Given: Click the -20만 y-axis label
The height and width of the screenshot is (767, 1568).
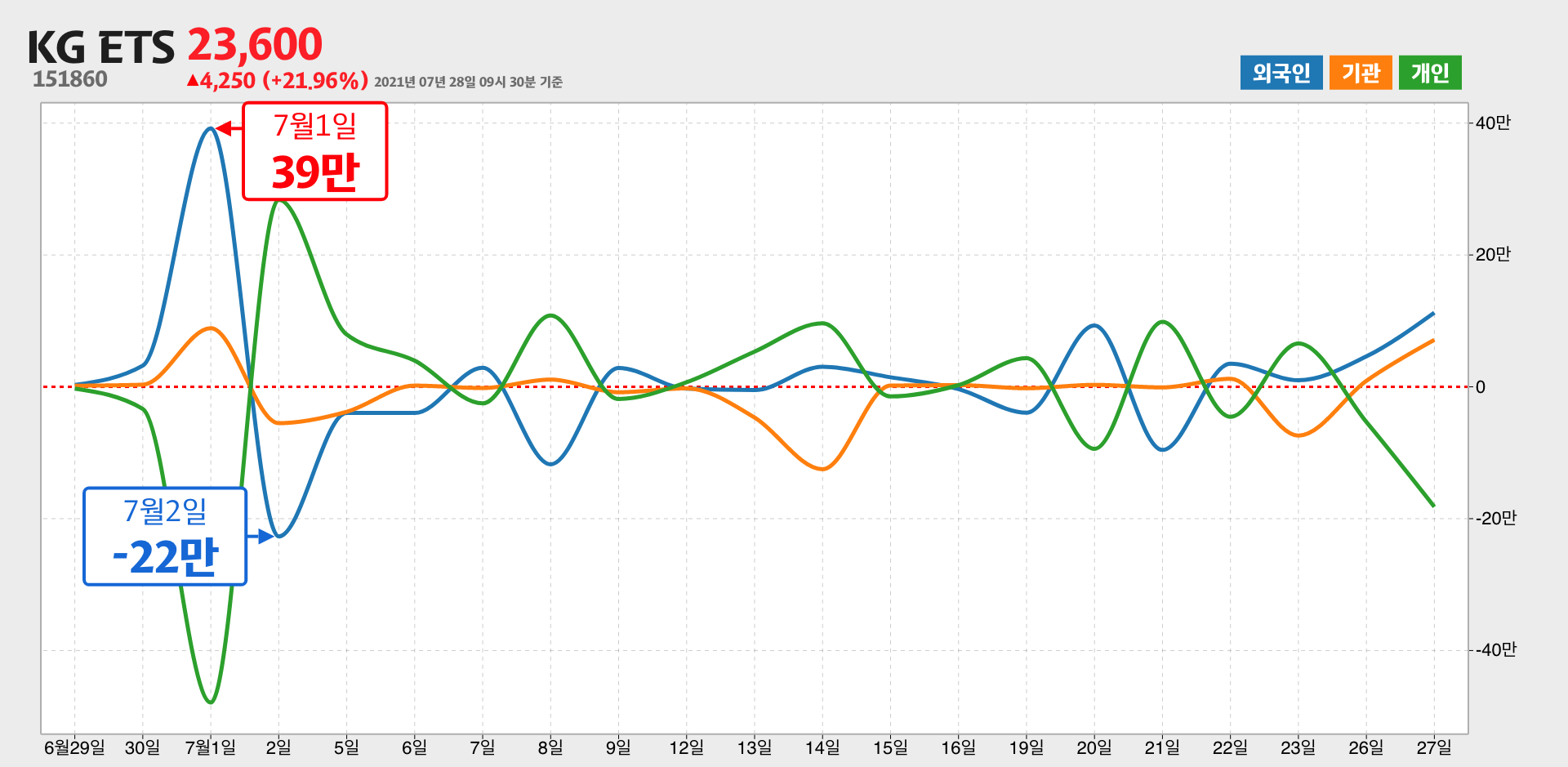Looking at the screenshot, I should click(x=1495, y=519).
